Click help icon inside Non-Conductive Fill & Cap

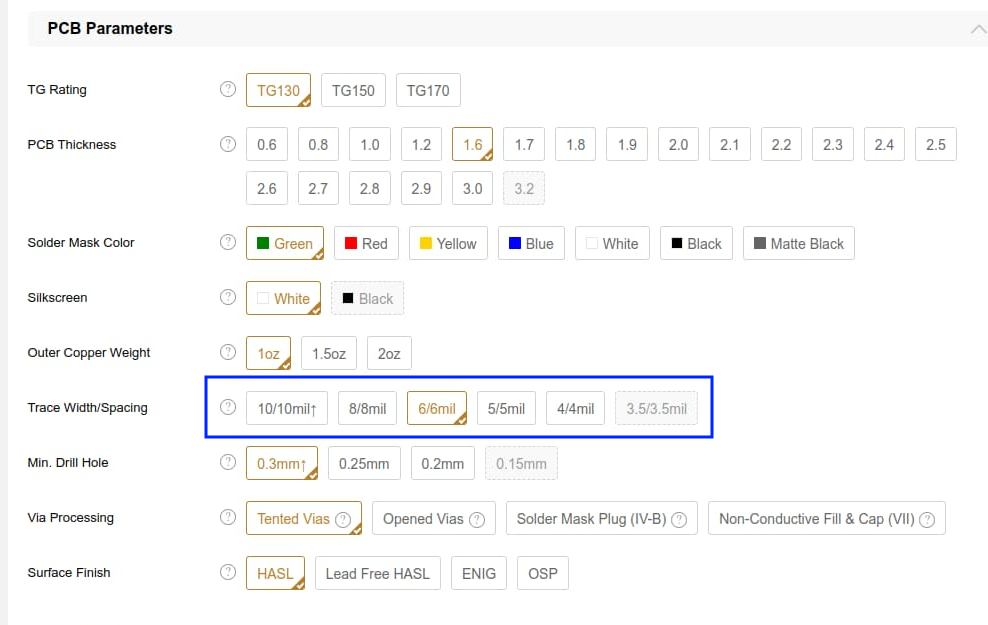(x=927, y=520)
